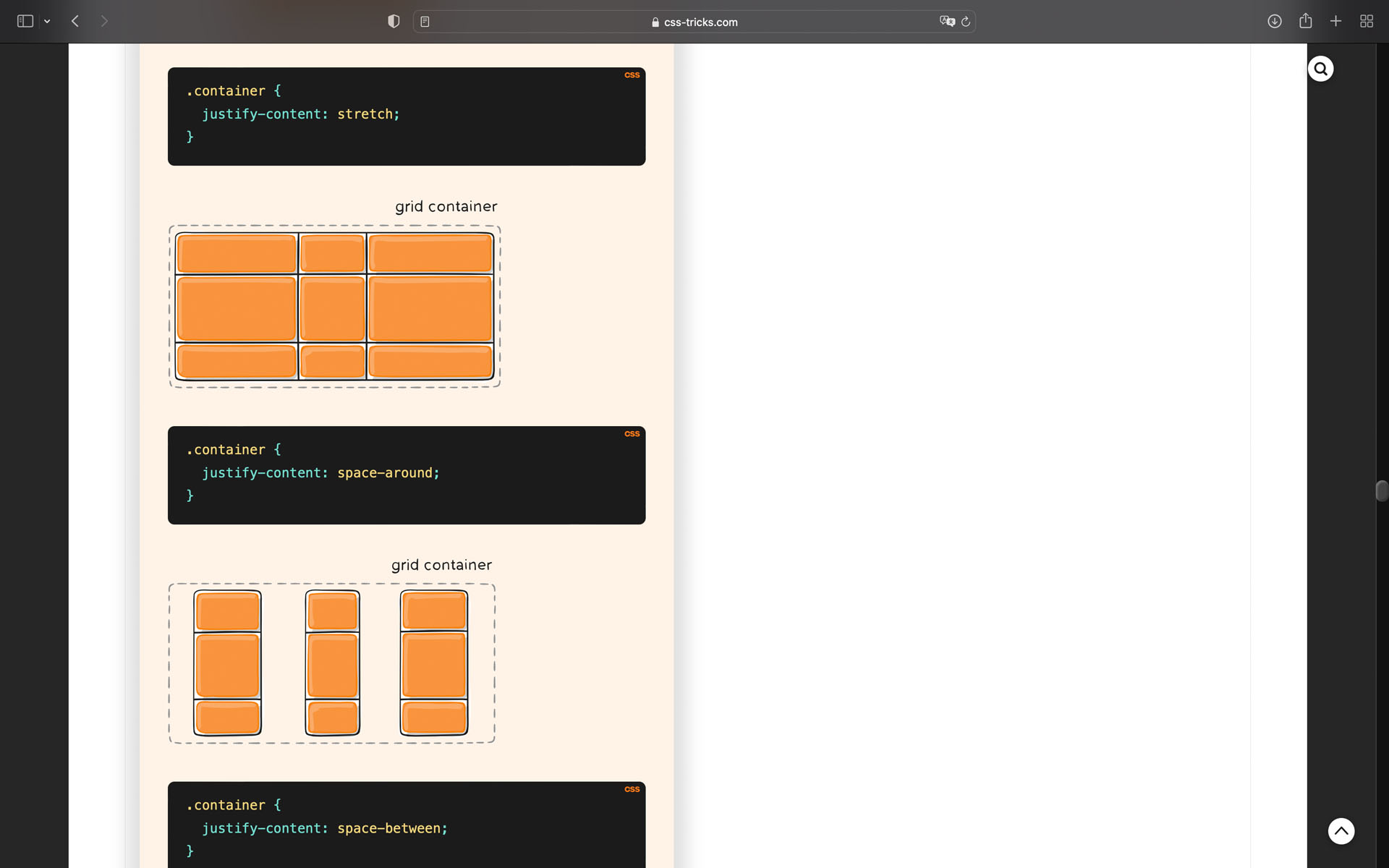Jump back to top of page arrow
1389x868 pixels.
1341,831
